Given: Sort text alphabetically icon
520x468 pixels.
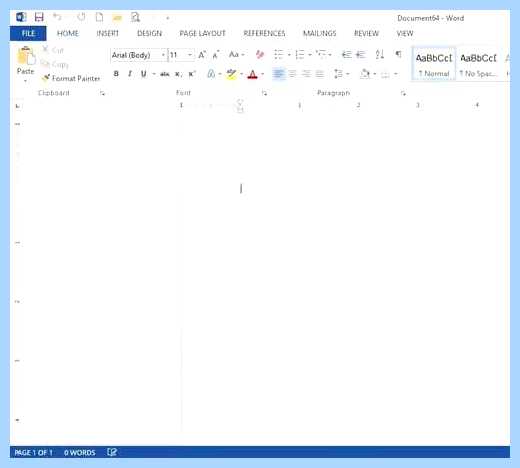Looking at the screenshot, I should point(380,54).
